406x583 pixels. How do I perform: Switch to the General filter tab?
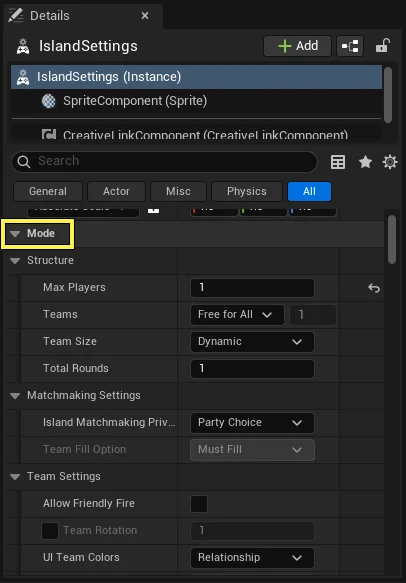(48, 191)
